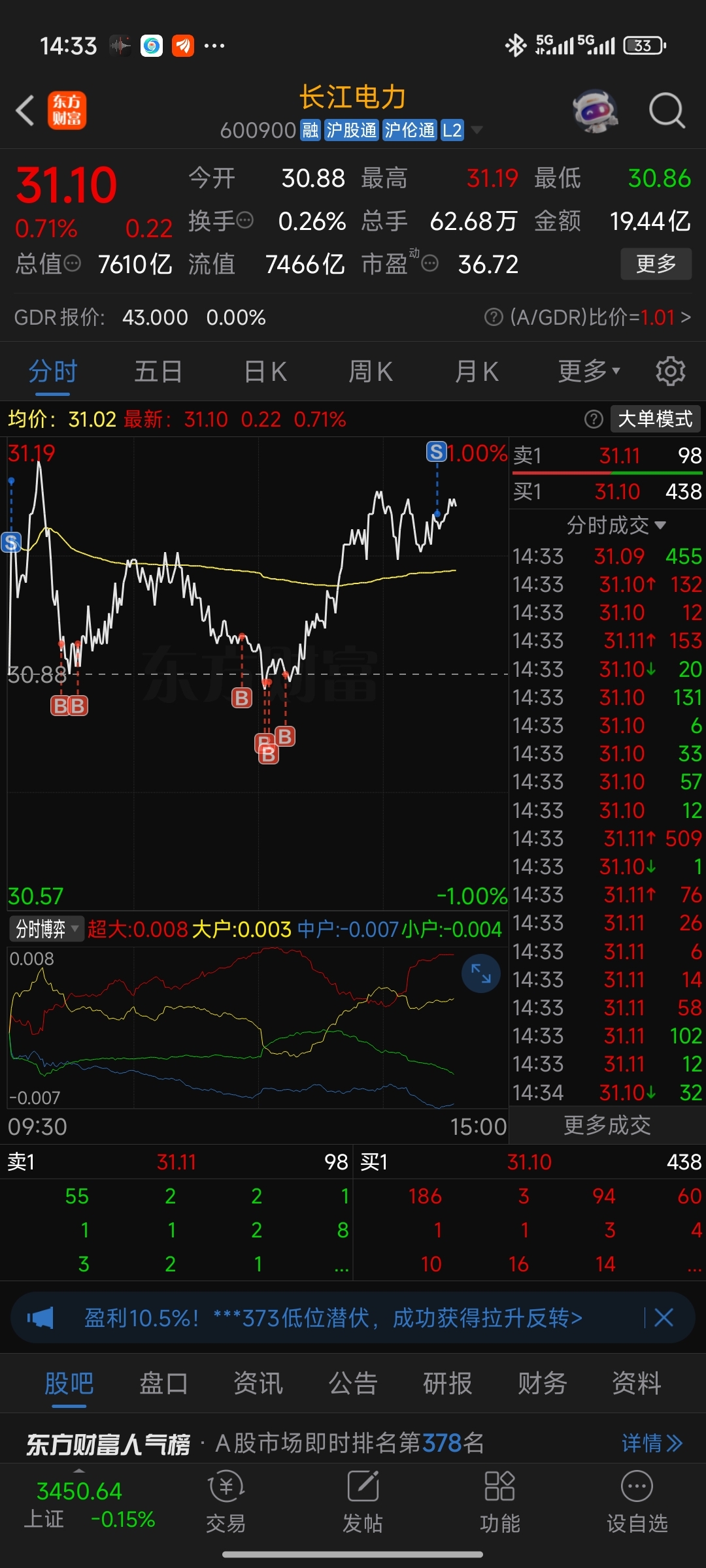Tap the 市盈 info icon
Viewport: 706px width, 1568px height.
tap(429, 263)
